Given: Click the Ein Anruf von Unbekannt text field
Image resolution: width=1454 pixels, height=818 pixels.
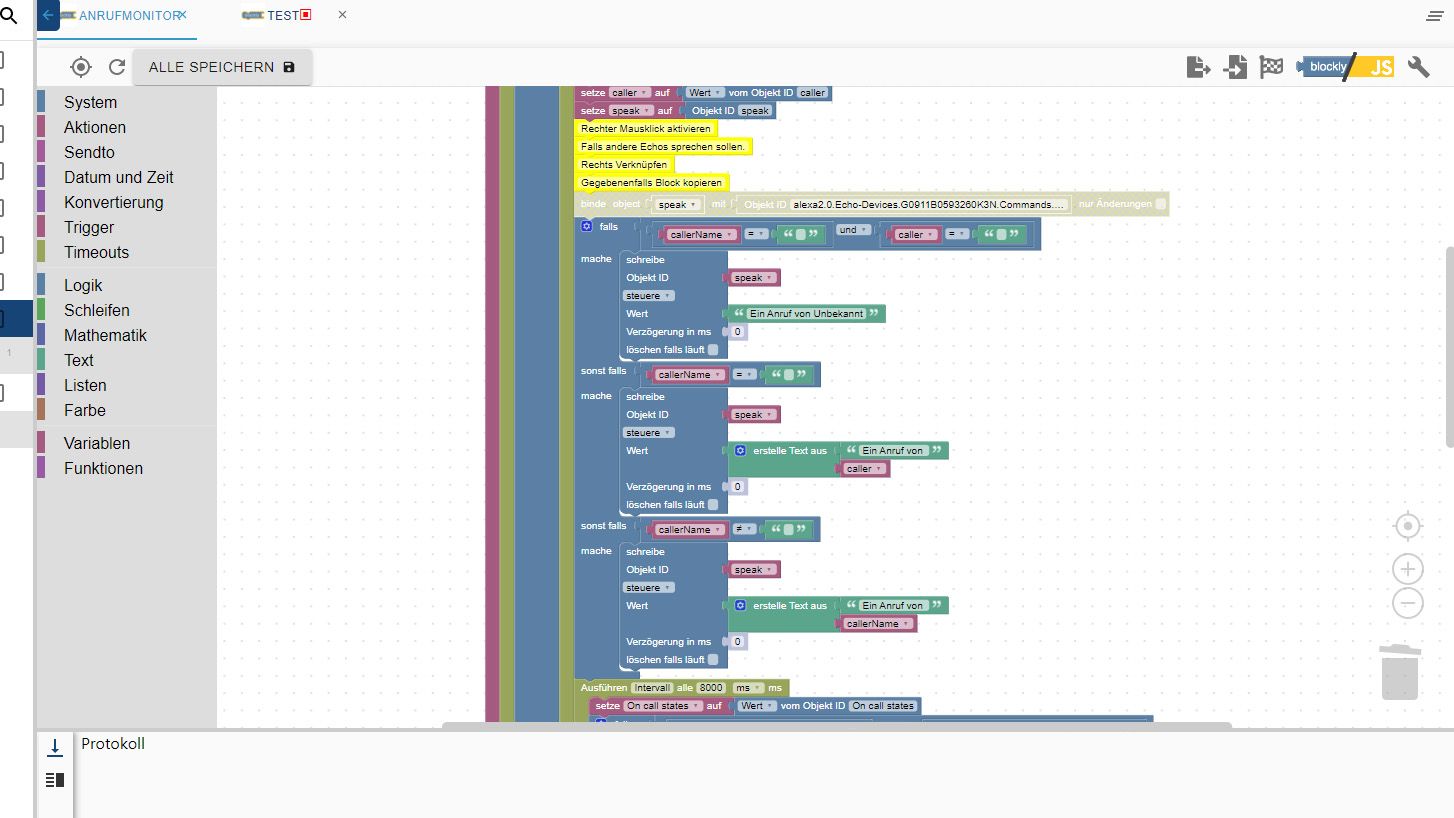Looking at the screenshot, I should 807,314.
